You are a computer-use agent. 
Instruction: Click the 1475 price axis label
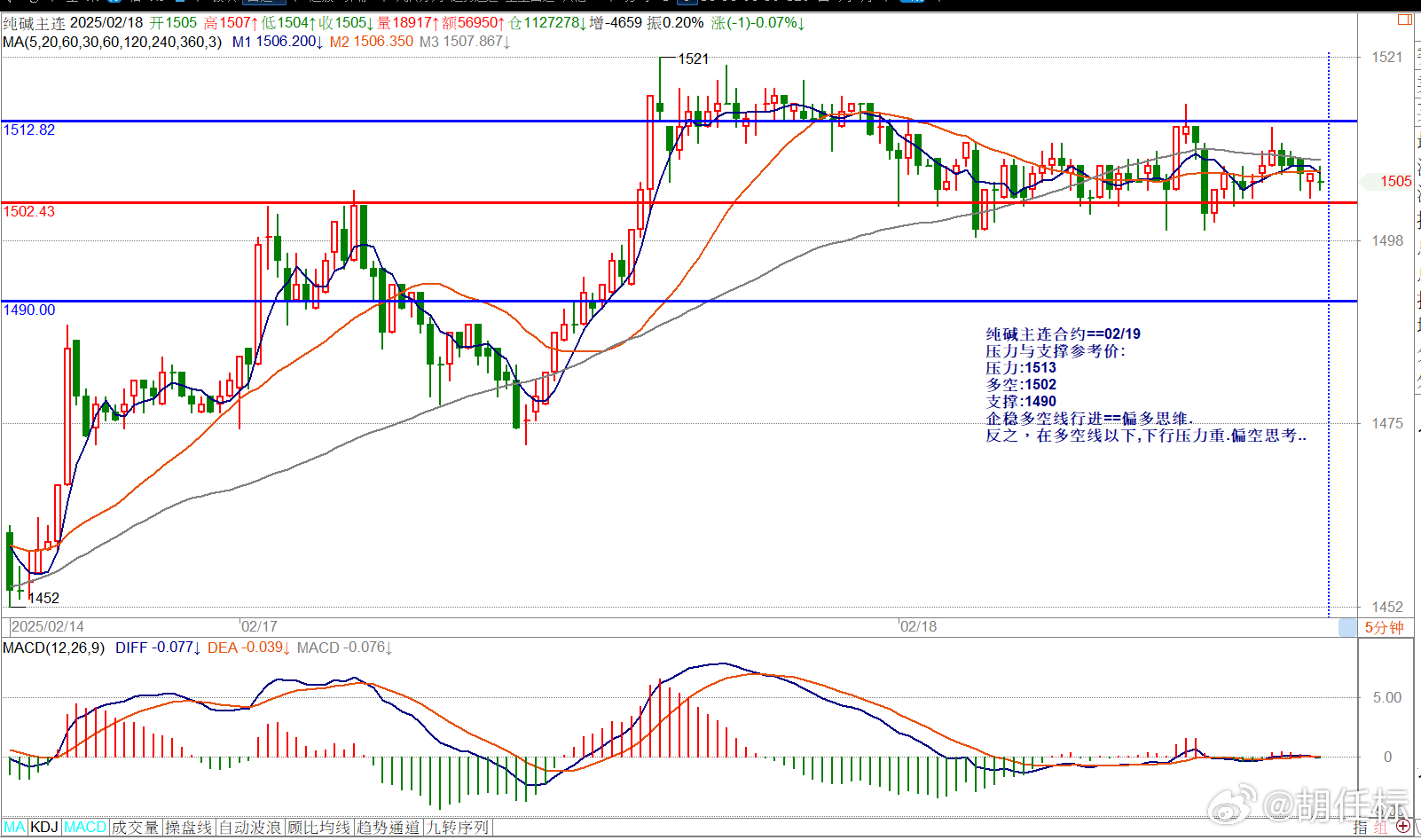[x=1387, y=424]
